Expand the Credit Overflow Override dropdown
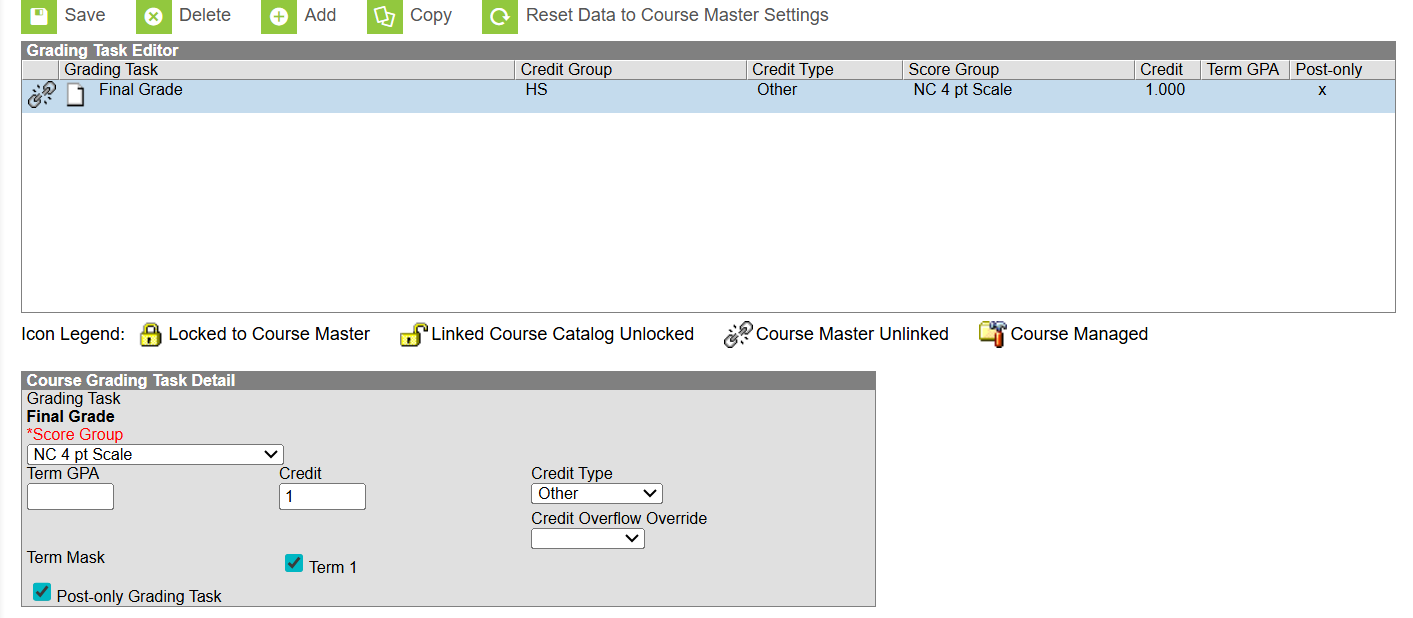The image size is (1413, 618). coord(587,538)
